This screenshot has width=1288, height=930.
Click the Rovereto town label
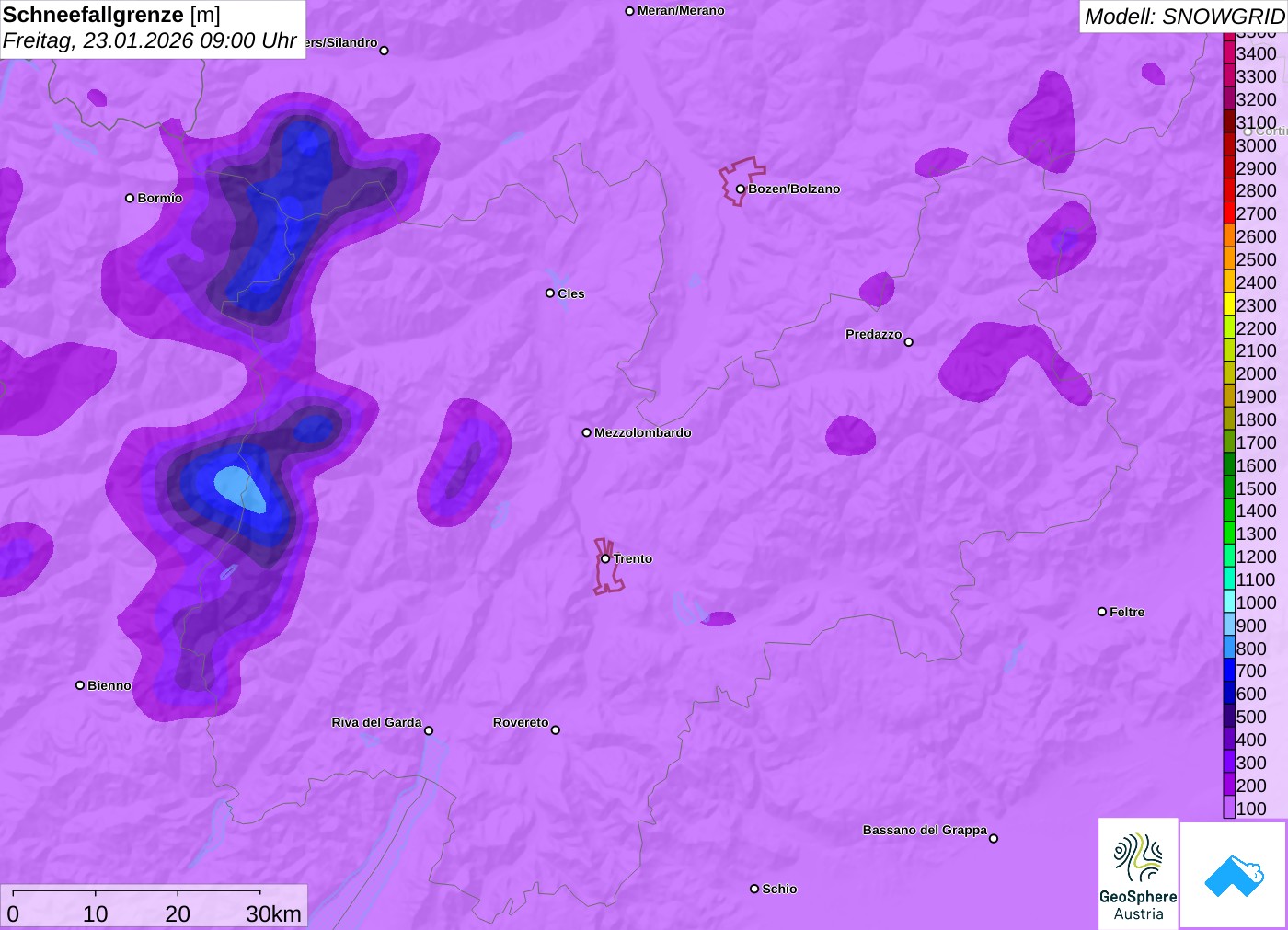tap(521, 723)
